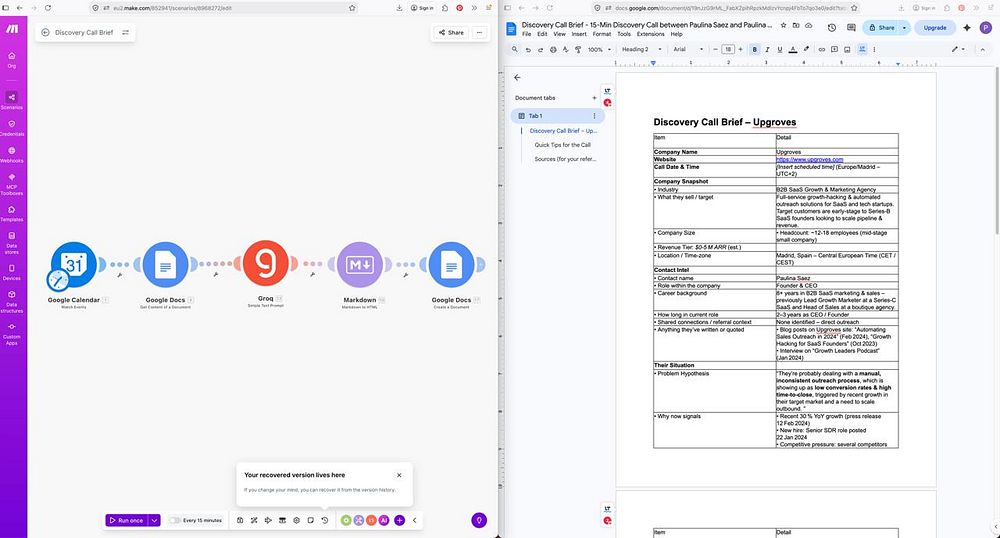The image size is (1000, 538).
Task: Click Share button in Make
Action: coord(451,33)
